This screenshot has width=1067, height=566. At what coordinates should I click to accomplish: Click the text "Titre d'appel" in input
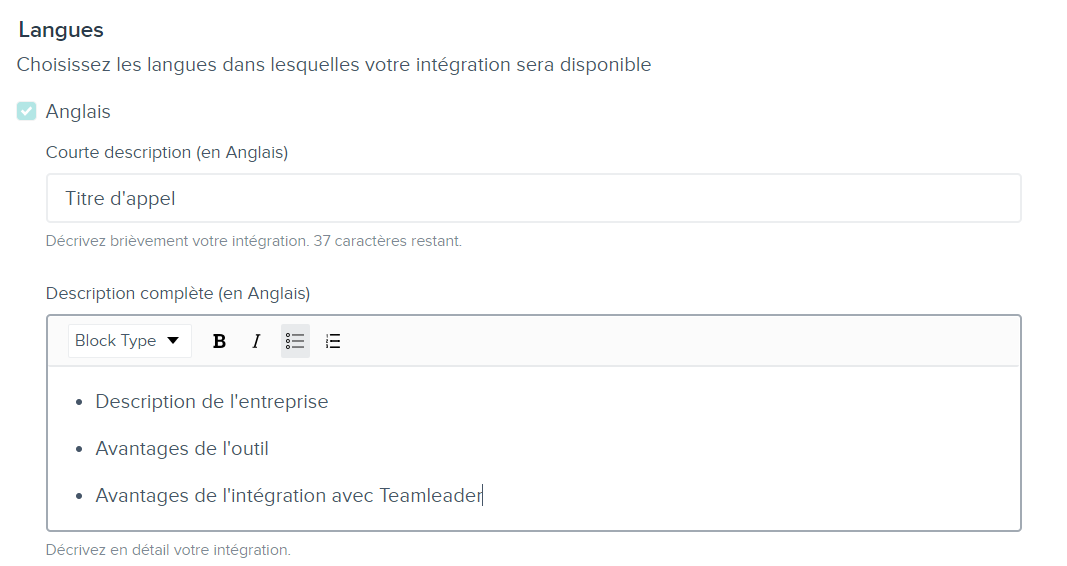(120, 199)
